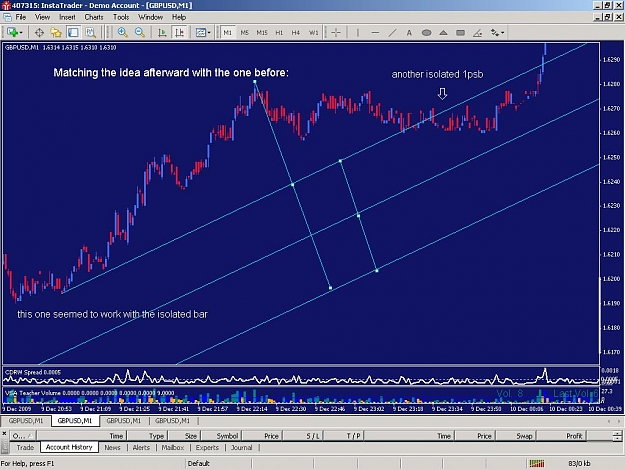Open the Tools menu
Screen dimensions: 625x469
[121, 17]
